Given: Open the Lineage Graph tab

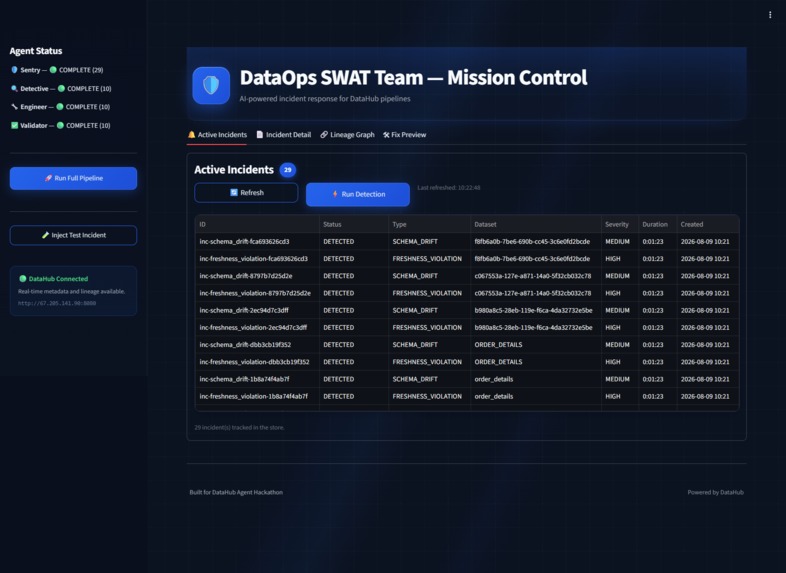Looking at the screenshot, I should pos(347,135).
